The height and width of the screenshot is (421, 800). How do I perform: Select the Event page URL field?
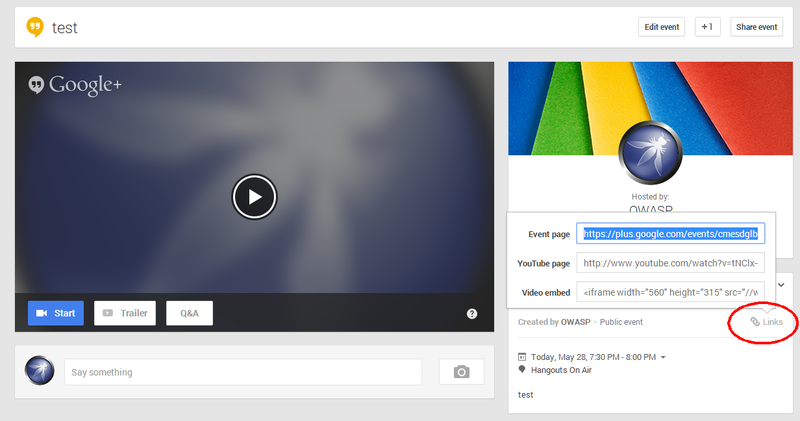pos(670,234)
